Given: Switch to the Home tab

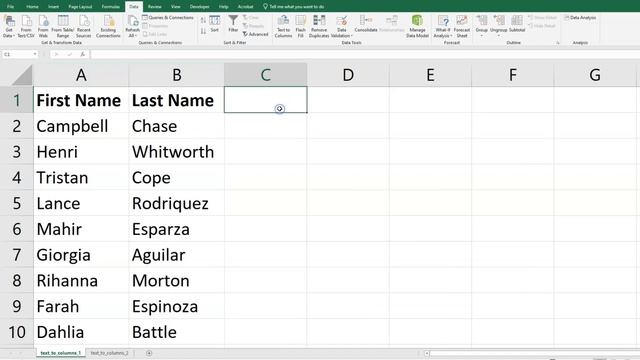Looking at the screenshot, I should pyautogui.click(x=32, y=7).
